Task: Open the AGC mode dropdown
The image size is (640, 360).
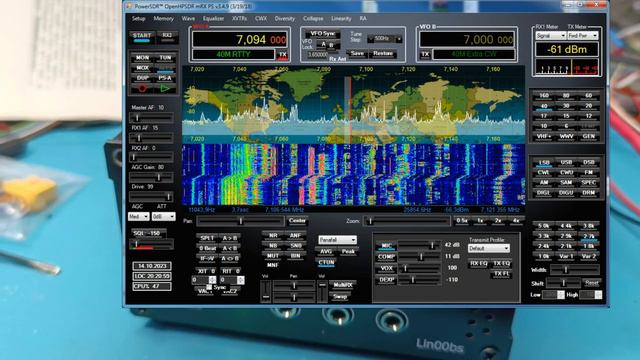Action: [138, 217]
